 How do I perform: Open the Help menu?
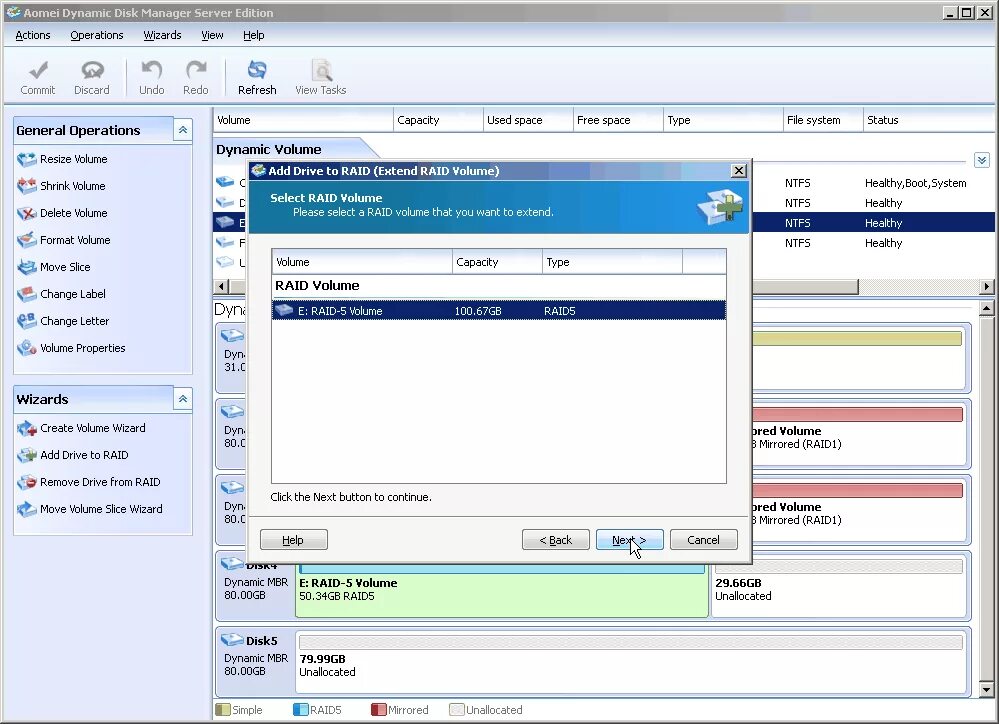254,35
